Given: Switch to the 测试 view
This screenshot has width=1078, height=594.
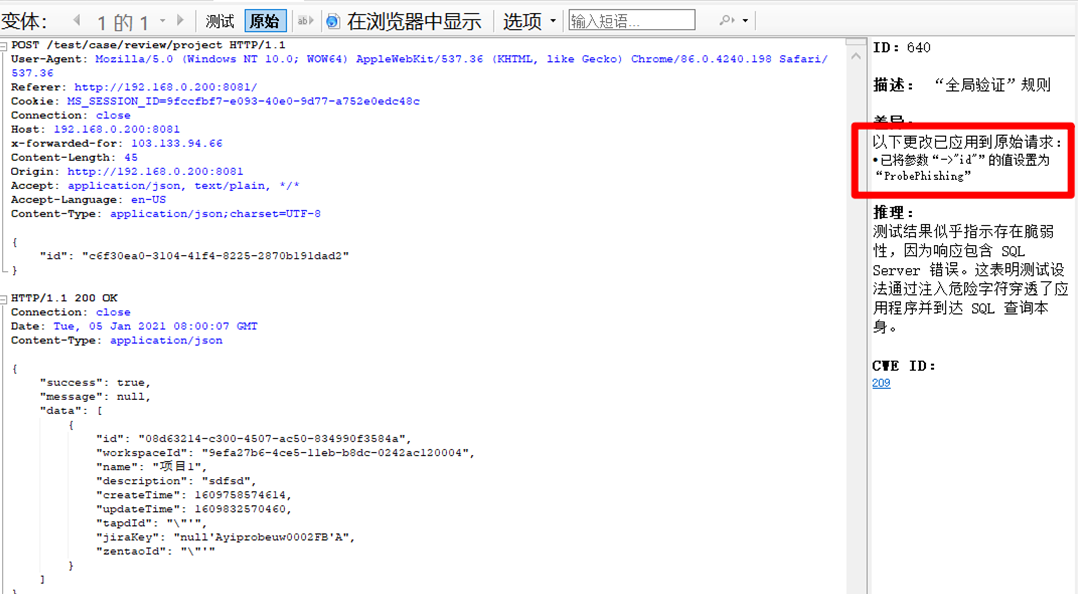Looking at the screenshot, I should [220, 21].
